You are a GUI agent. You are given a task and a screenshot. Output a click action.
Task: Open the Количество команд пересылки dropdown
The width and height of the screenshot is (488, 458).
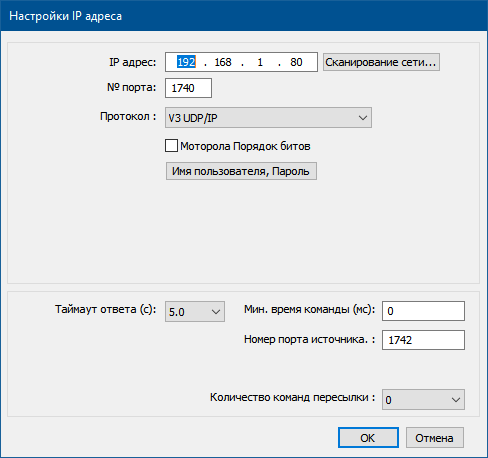(x=423, y=399)
